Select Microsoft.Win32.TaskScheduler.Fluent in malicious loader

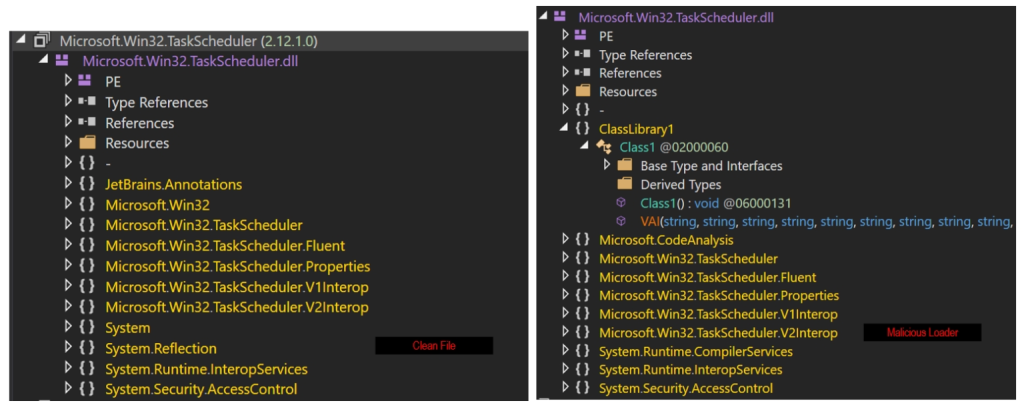tap(707, 277)
